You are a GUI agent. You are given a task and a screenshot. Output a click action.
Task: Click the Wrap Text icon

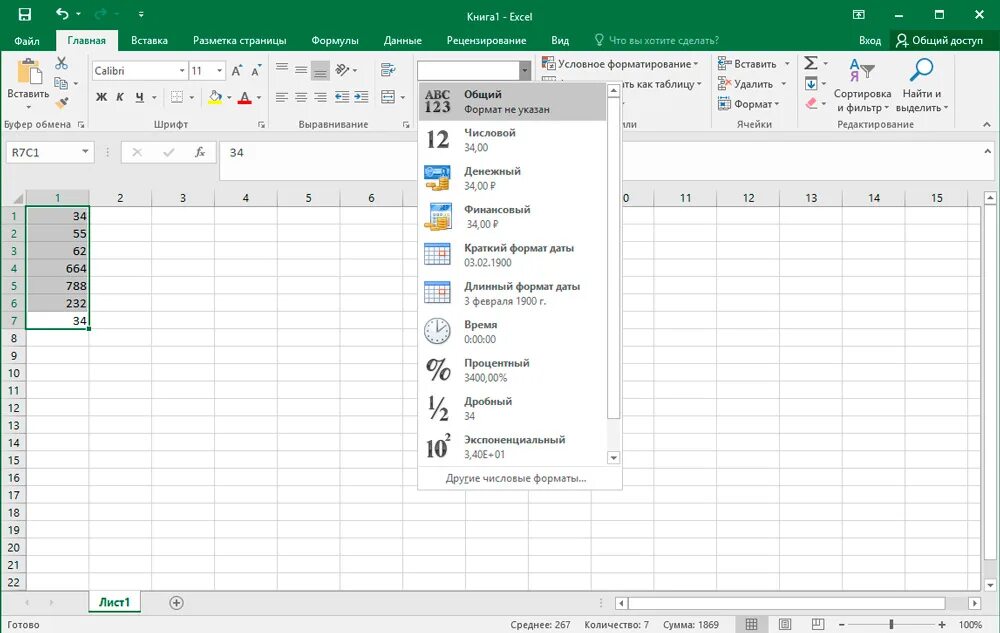point(387,69)
